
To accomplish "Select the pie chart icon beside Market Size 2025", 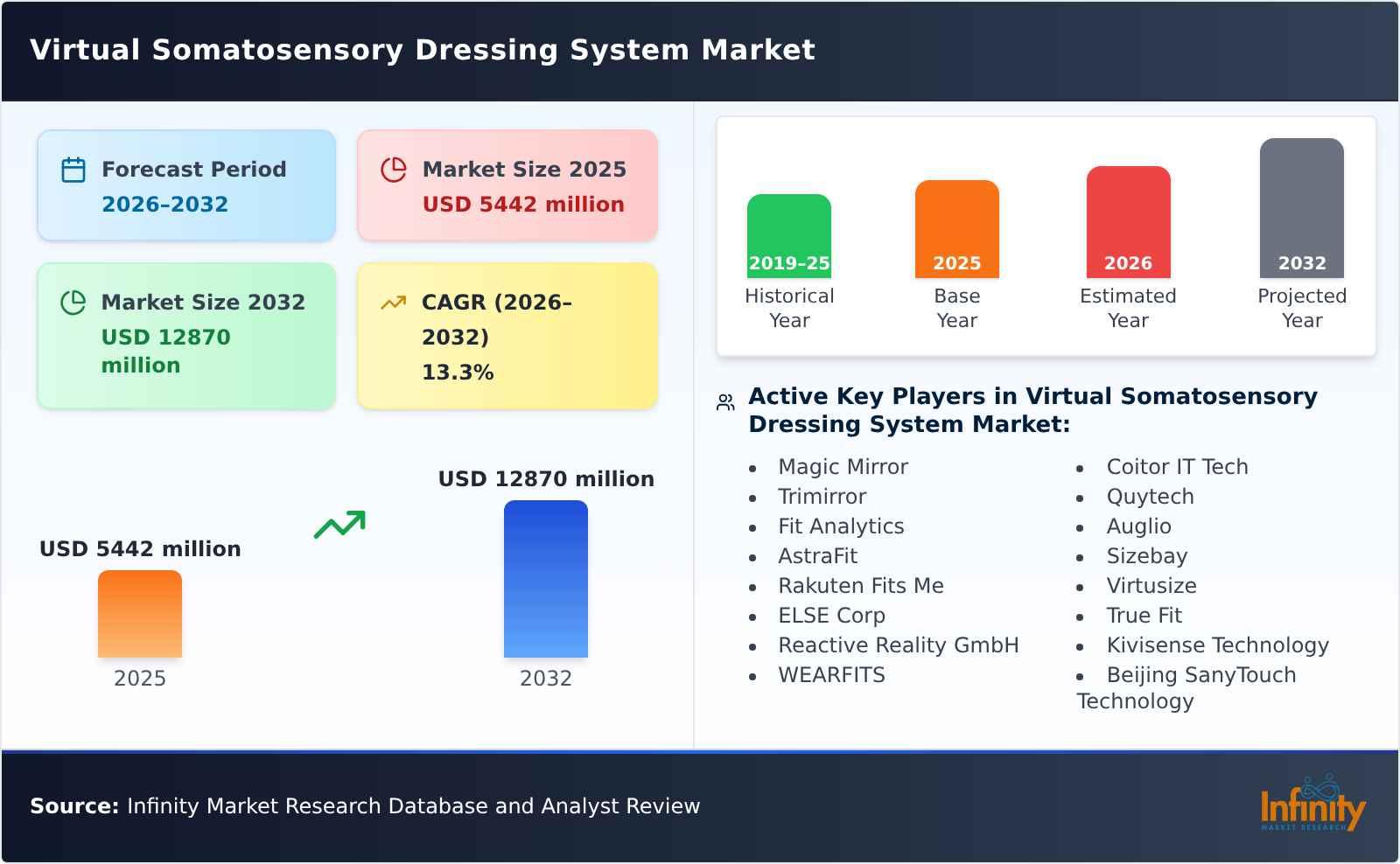I will point(394,168).
